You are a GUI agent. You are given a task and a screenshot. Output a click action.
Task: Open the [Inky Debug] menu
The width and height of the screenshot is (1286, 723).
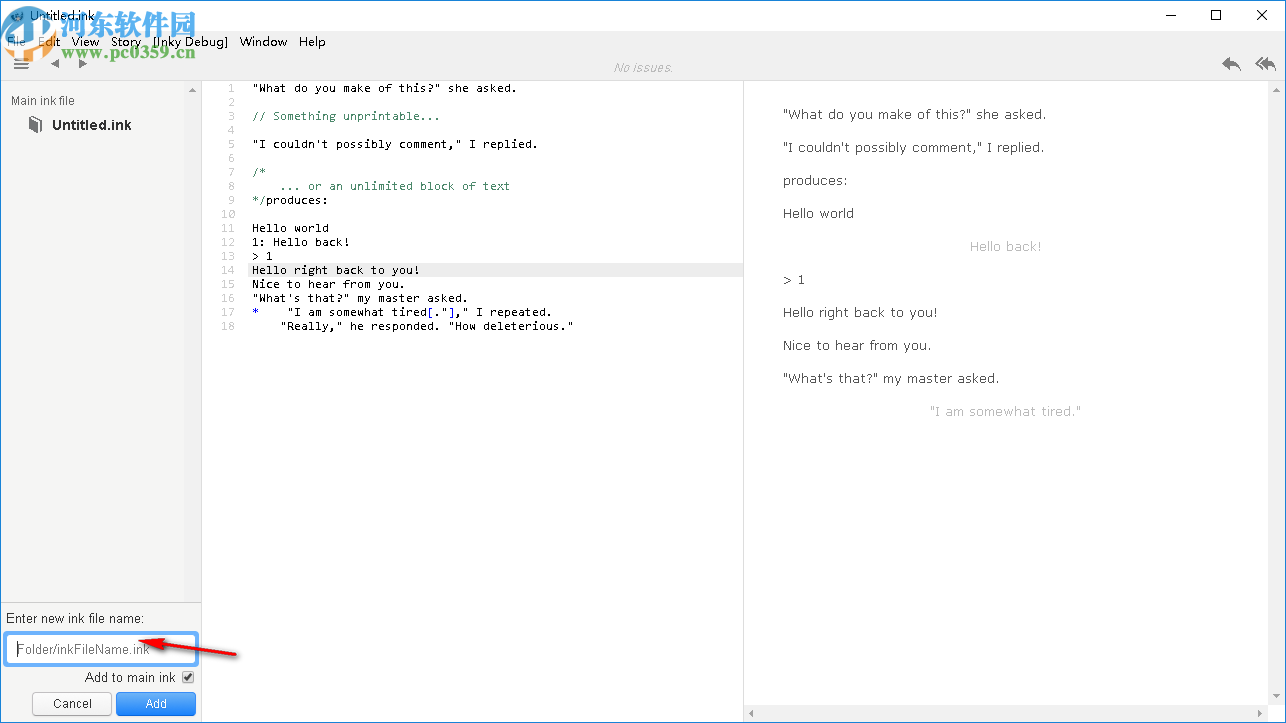(x=191, y=42)
